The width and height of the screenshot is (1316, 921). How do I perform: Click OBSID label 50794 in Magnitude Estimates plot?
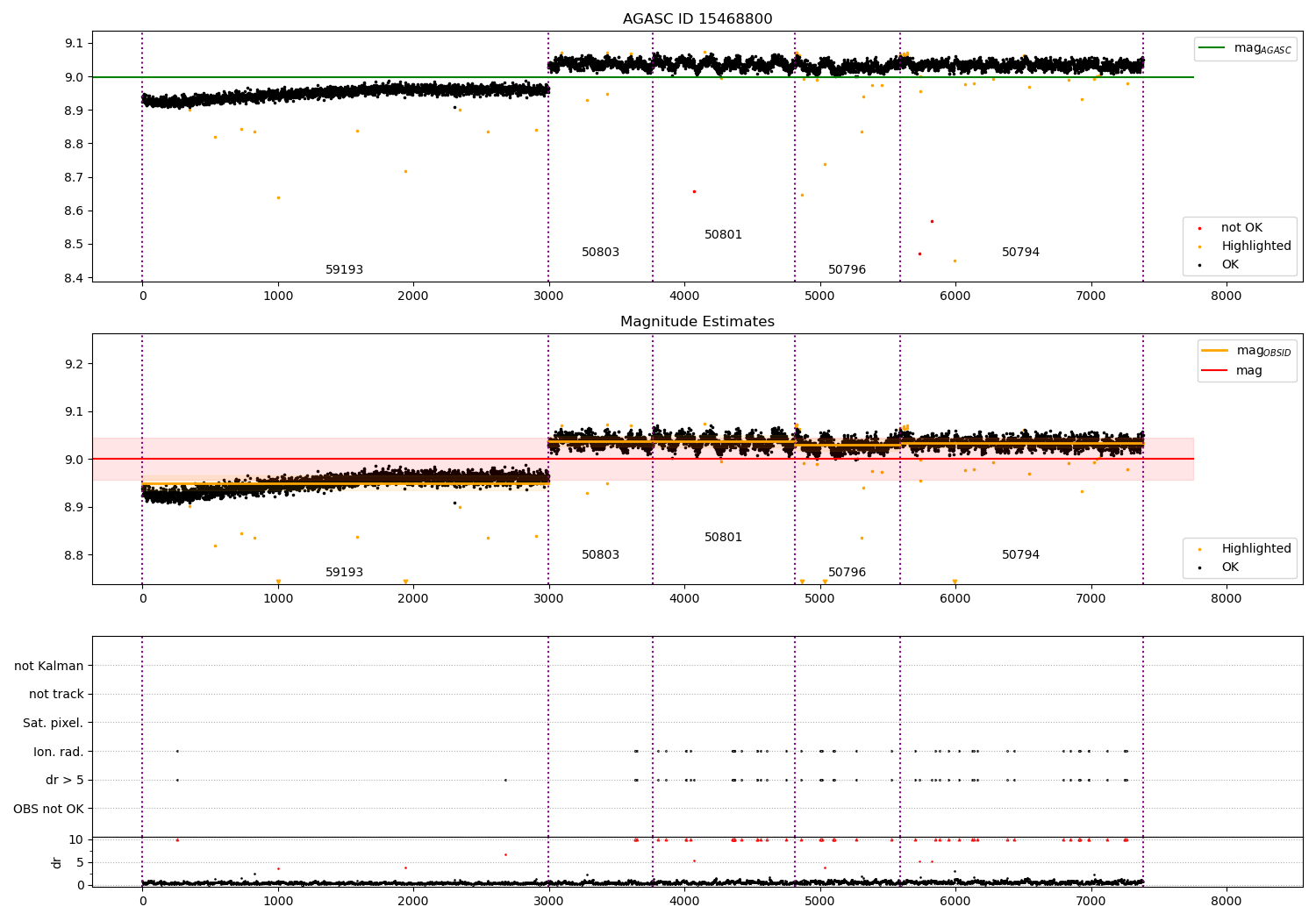tap(1020, 555)
